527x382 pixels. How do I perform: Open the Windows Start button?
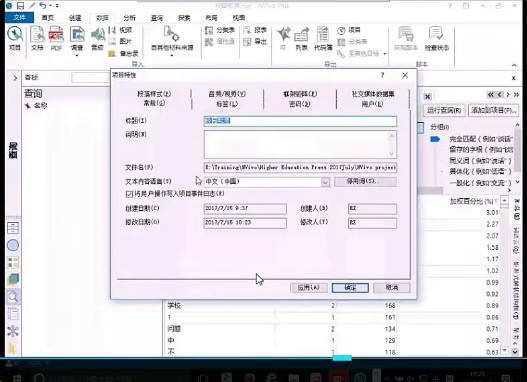[15, 378]
